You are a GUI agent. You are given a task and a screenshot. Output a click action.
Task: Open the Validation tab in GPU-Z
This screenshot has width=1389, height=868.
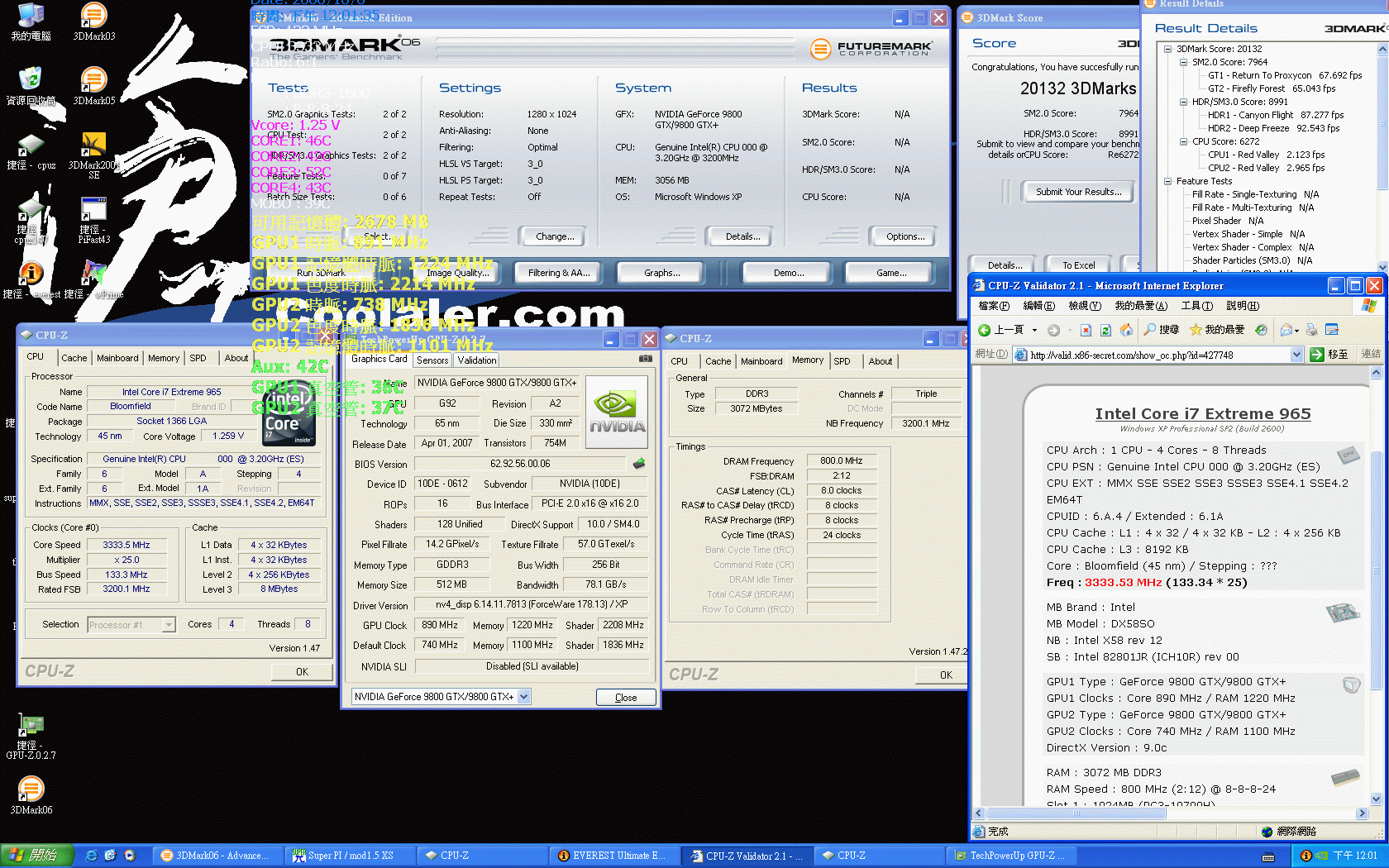tap(477, 360)
